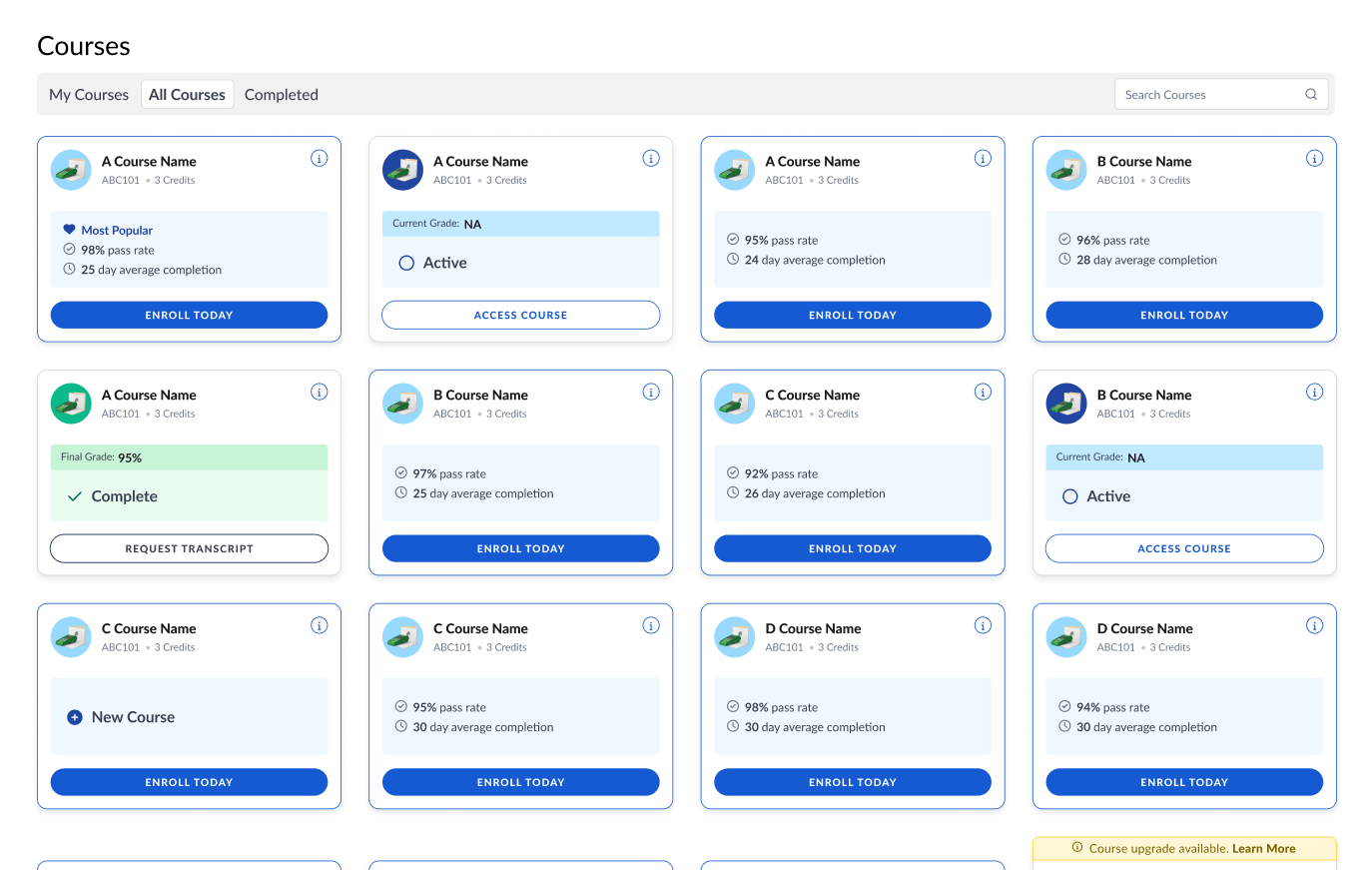Image resolution: width=1372 pixels, height=870 pixels.
Task: Show info for the New Course card
Action: 320,625
